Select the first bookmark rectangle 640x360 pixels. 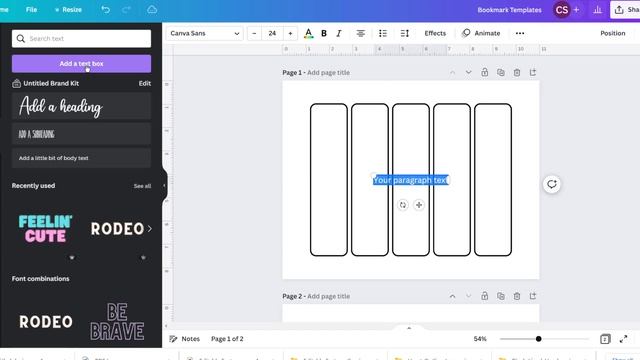pyautogui.click(x=329, y=180)
